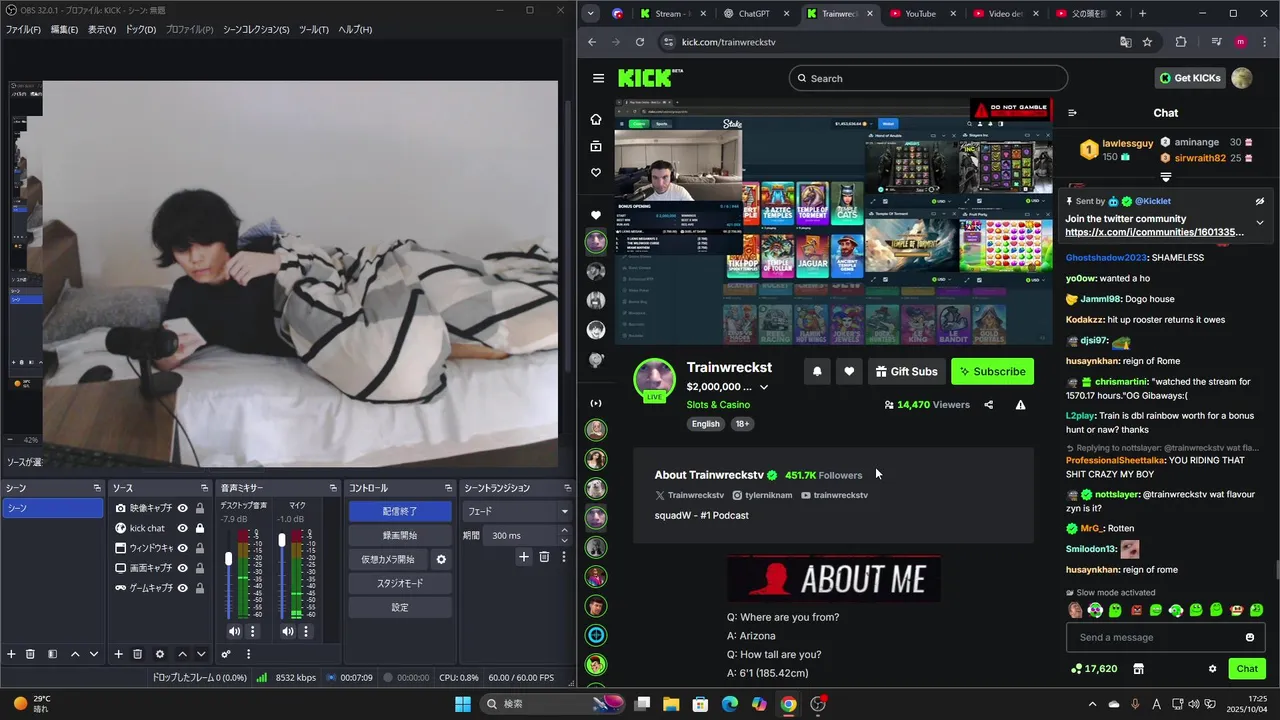The width and height of the screenshot is (1280, 720).
Task: Open OBS 設定 button
Action: (400, 607)
